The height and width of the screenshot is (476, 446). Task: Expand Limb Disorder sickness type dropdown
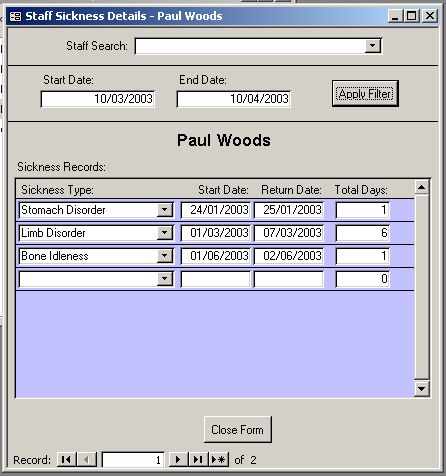coord(165,233)
